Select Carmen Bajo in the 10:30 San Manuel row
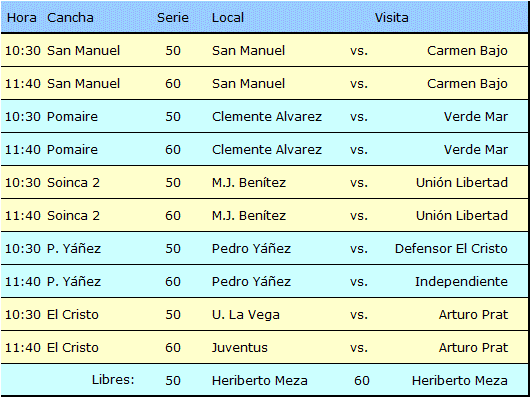Viewport: 530px width, 397px height. pyautogui.click(x=467, y=51)
